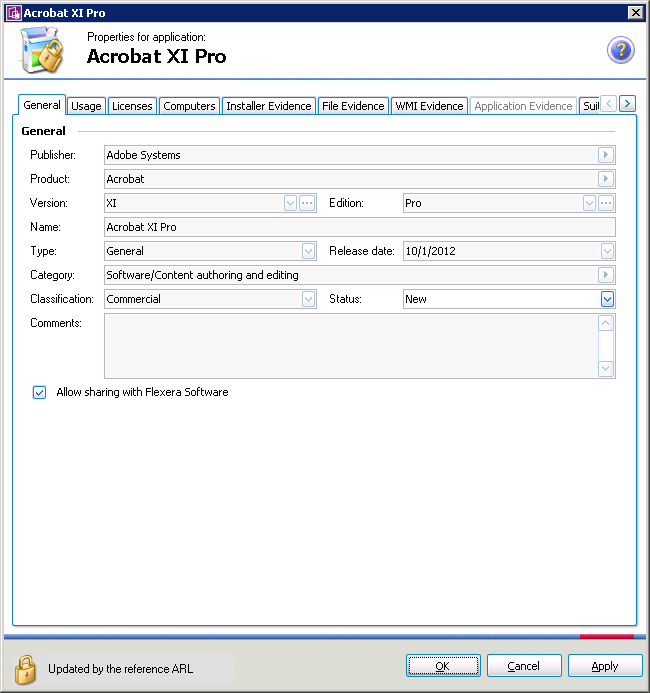Click the arrow button beside Product field
This screenshot has height=693, width=650.
[606, 179]
